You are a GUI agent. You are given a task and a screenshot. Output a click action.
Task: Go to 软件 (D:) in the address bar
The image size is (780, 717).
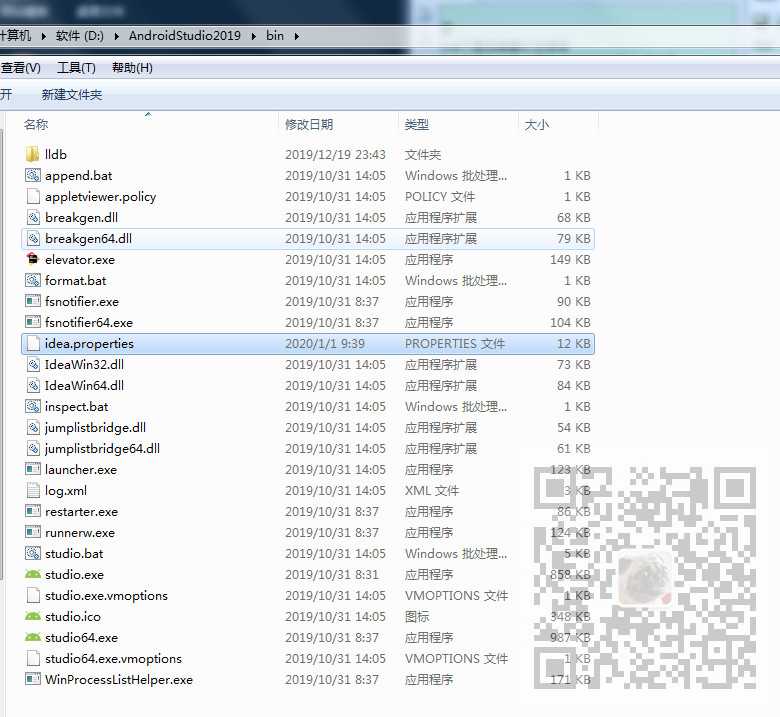click(80, 36)
